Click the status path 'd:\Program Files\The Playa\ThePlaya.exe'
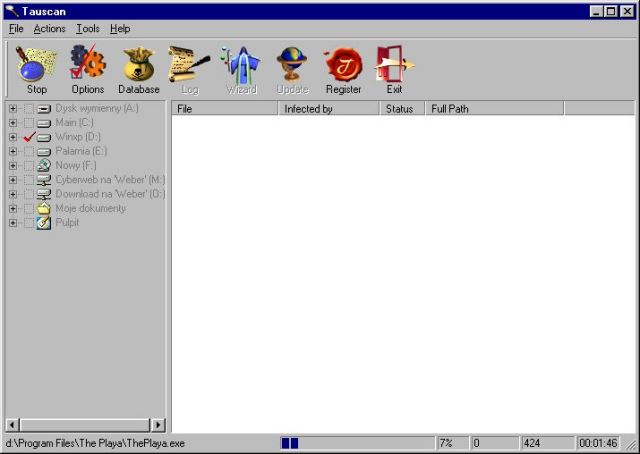 click(x=95, y=443)
